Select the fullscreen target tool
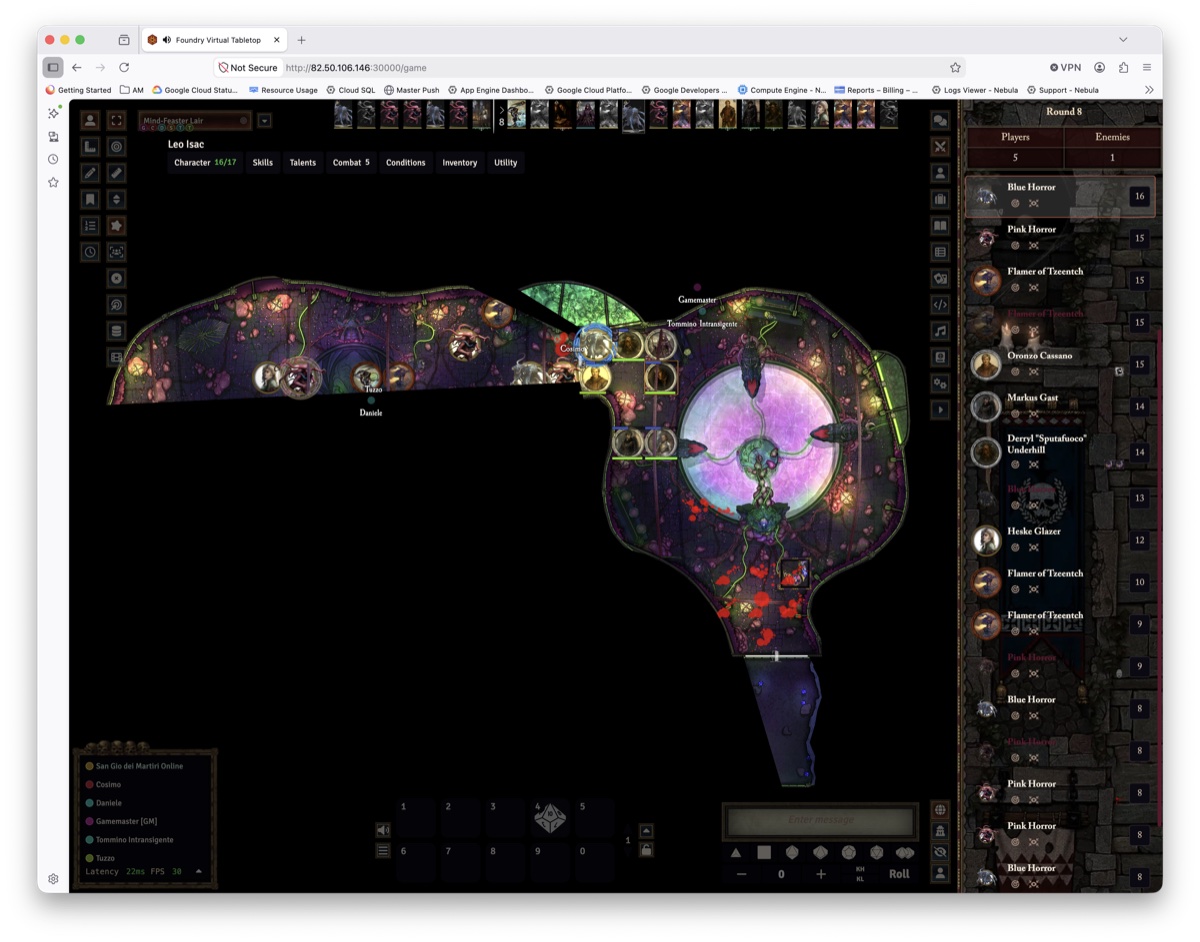 (x=116, y=120)
